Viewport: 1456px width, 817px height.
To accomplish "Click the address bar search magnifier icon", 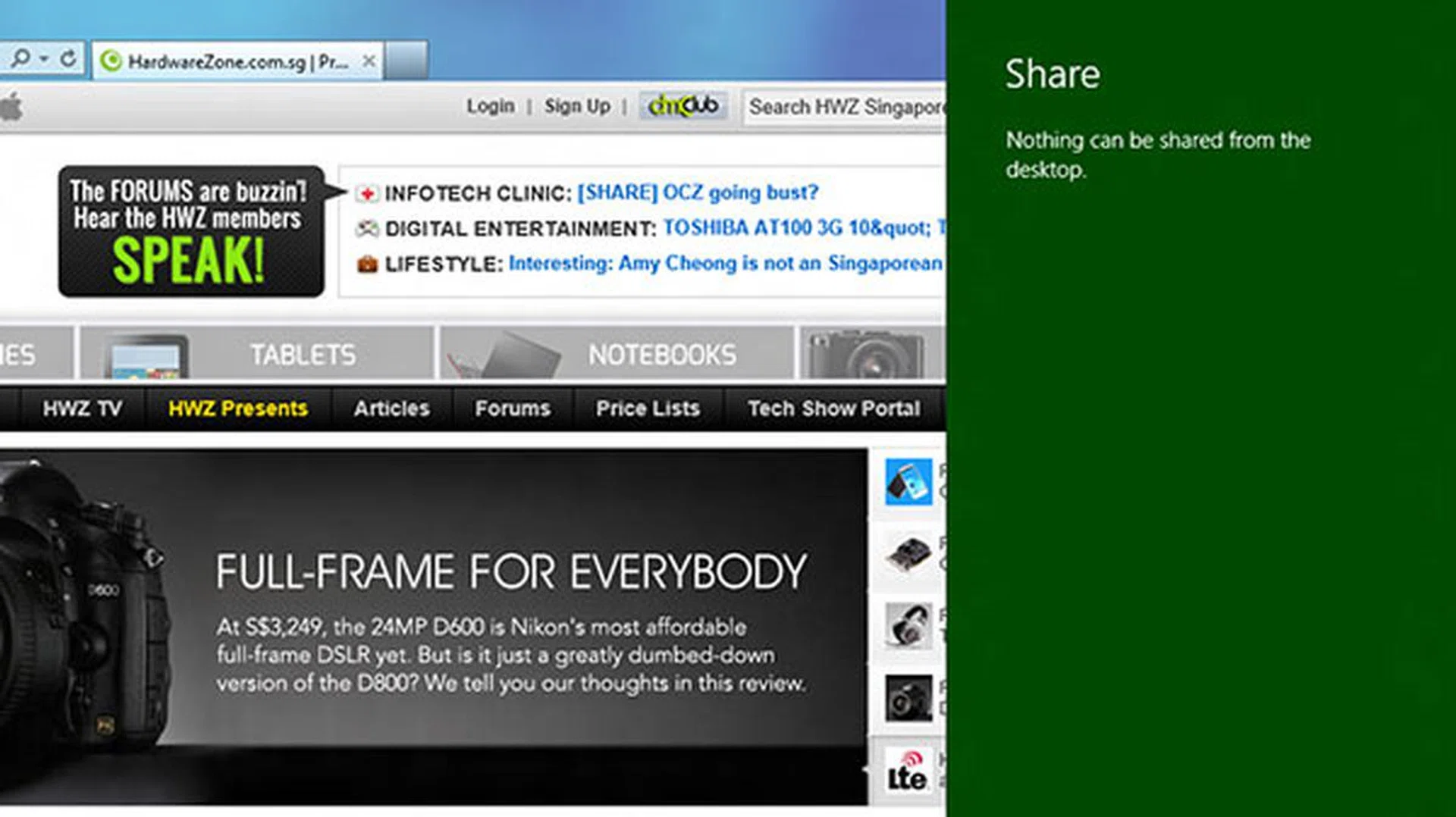I will 21,58.
